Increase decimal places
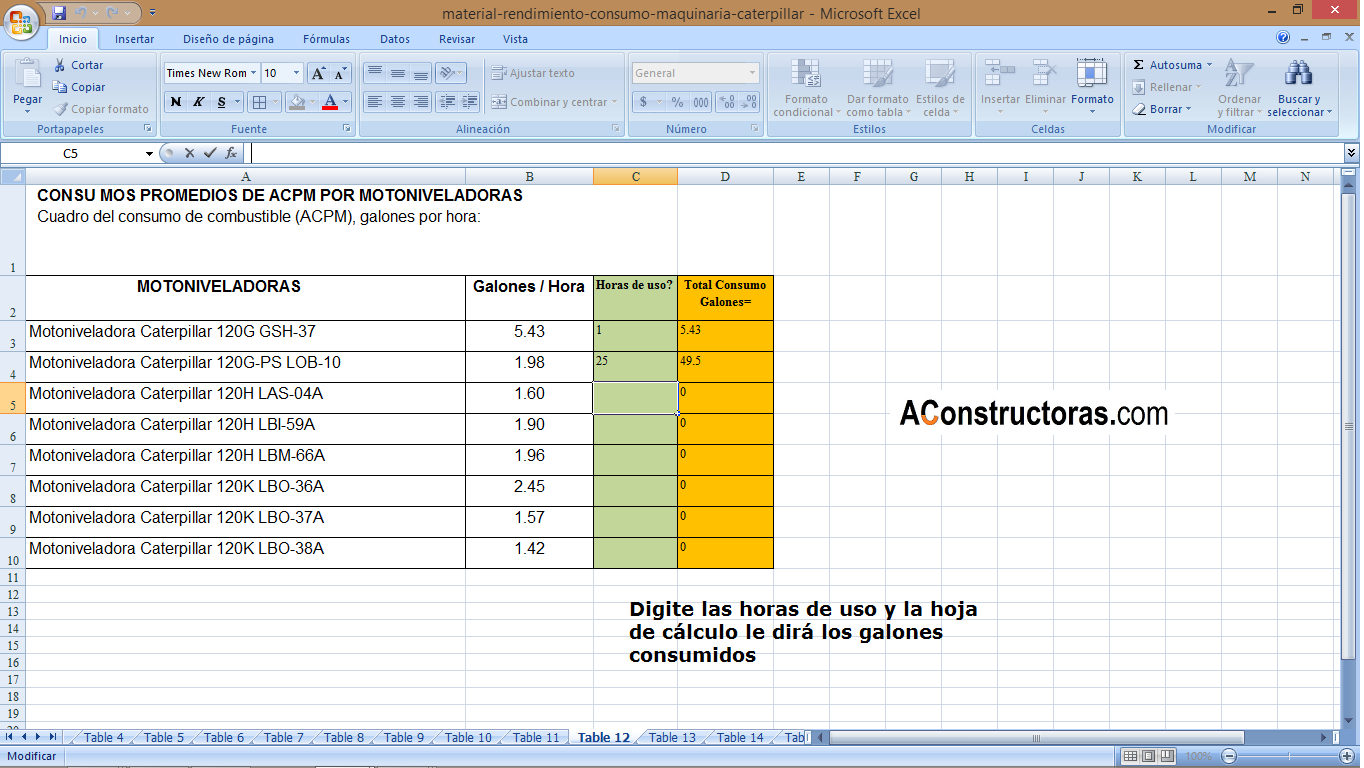This screenshot has width=1364, height=768. (x=727, y=102)
